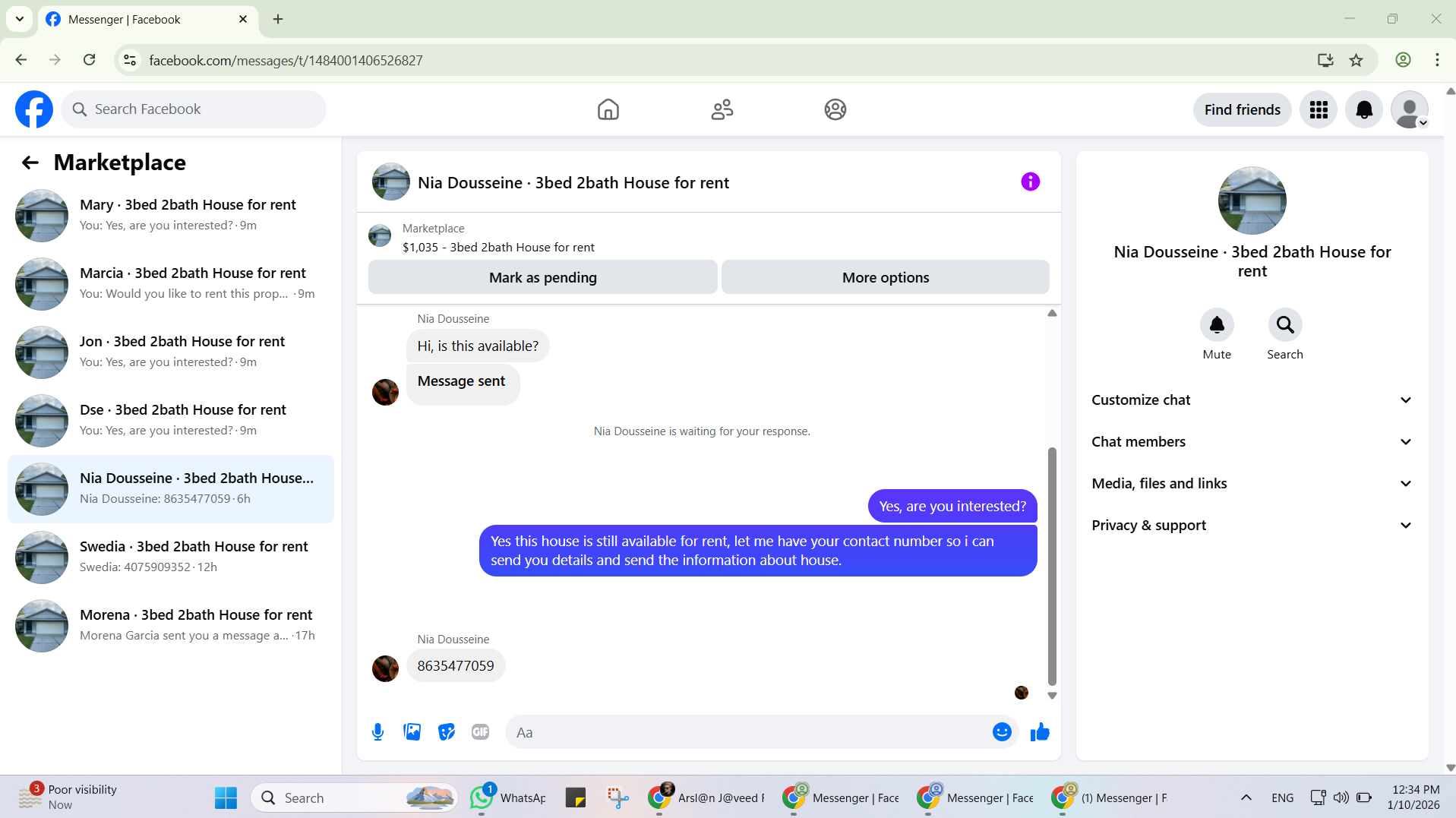Open the Marketplace listing link for $1,035
1456x818 pixels.
pos(498,248)
